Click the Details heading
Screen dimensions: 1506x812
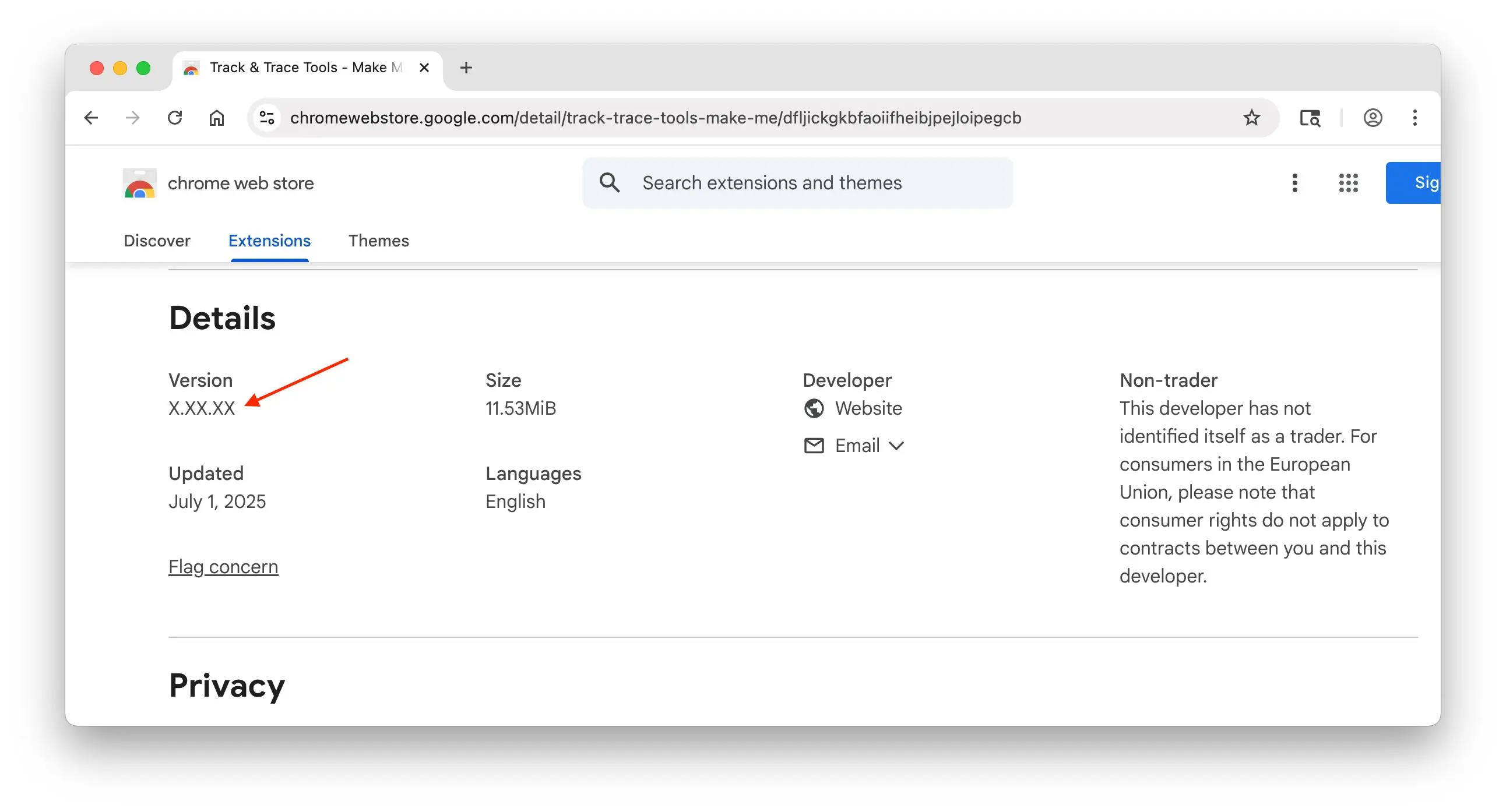tap(222, 319)
